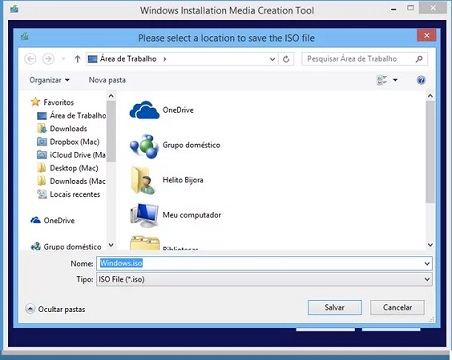
Task: Open Locais recentes in sidebar
Action: (75, 194)
